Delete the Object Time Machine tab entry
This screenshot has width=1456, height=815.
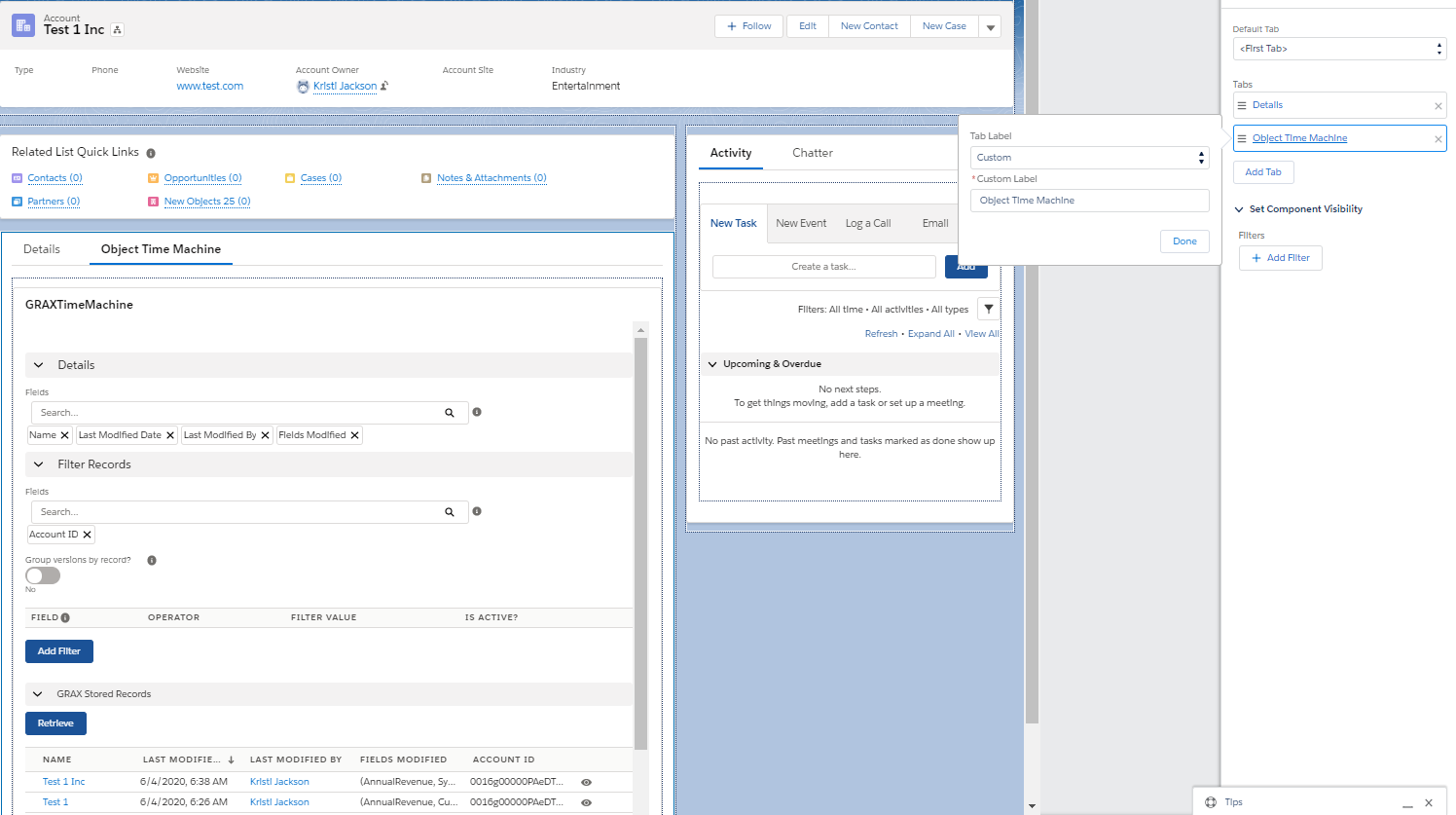(x=1438, y=139)
